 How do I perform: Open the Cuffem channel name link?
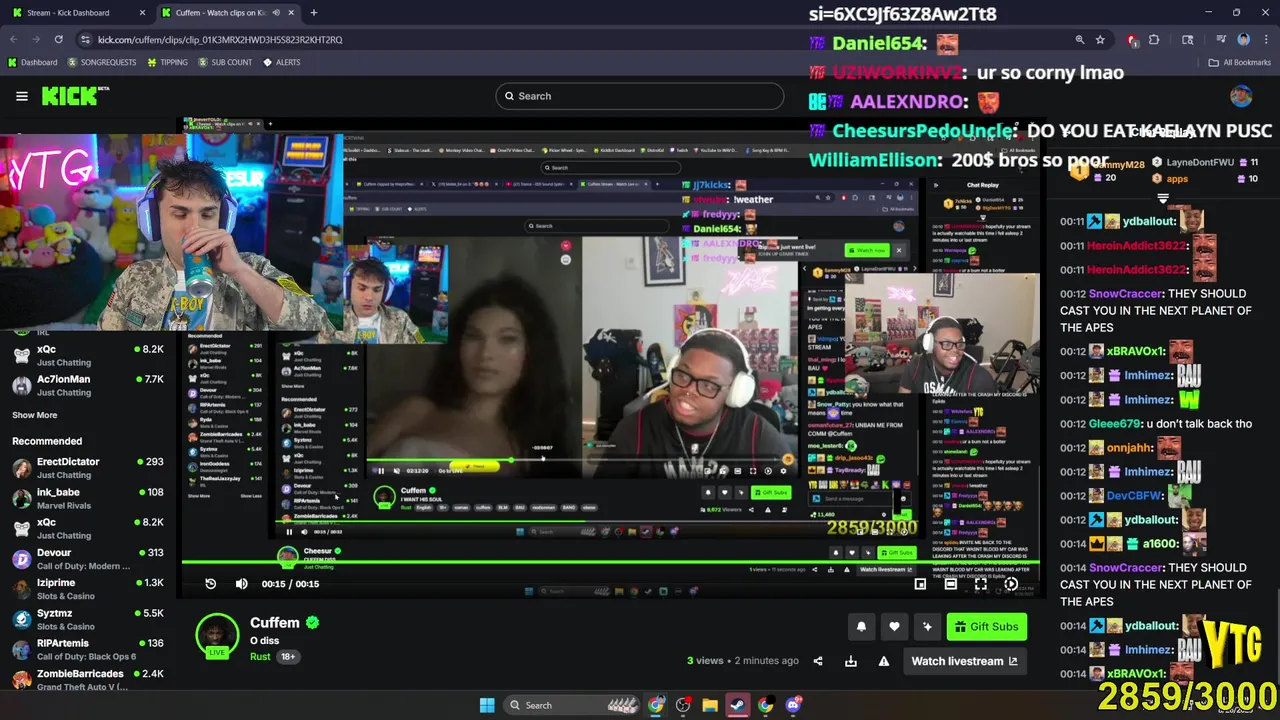point(275,623)
